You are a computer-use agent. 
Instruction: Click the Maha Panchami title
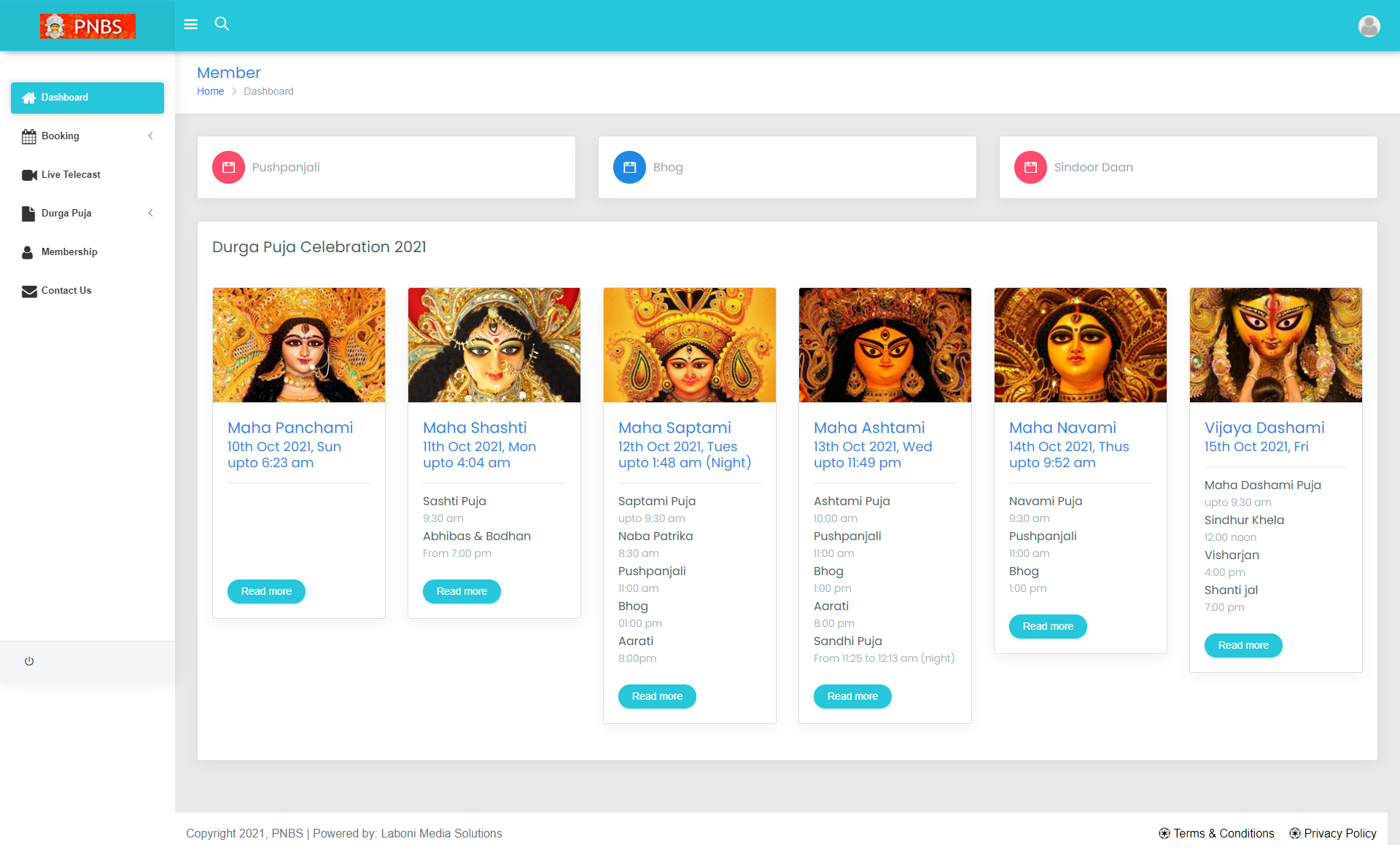290,428
